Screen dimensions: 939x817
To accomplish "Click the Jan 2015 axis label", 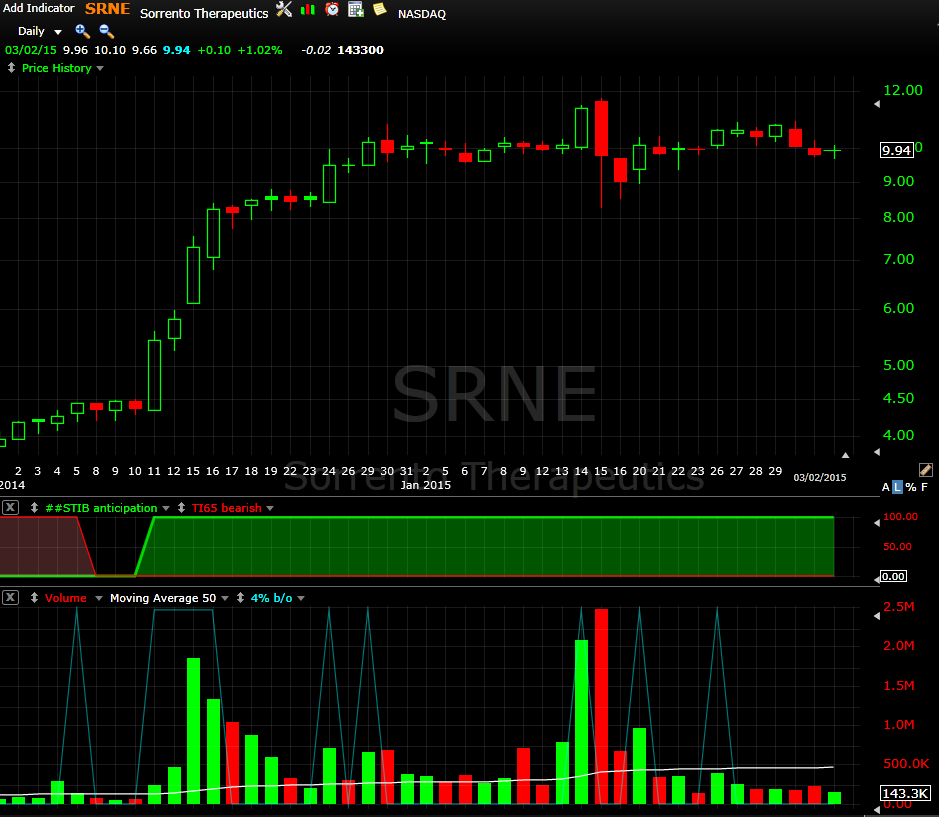I will (x=426, y=485).
